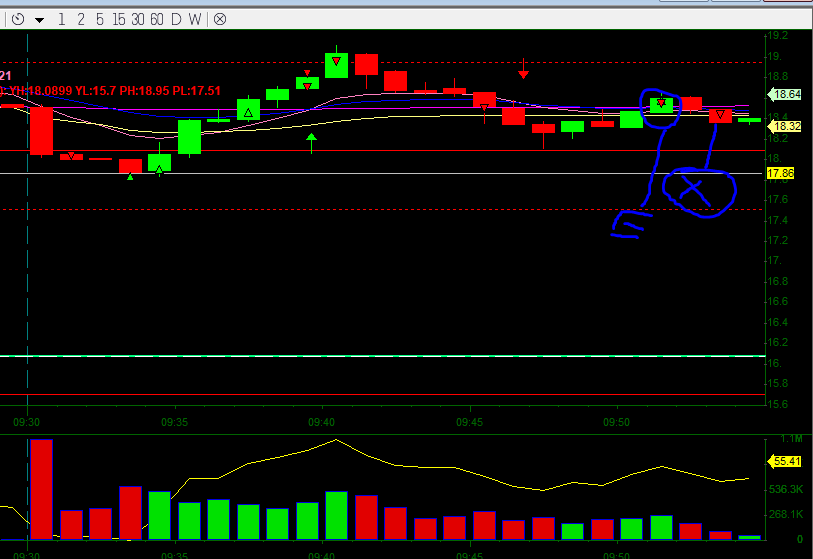813x559 pixels.
Task: Switch to the Daily (D) chart
Action: pyautogui.click(x=177, y=18)
